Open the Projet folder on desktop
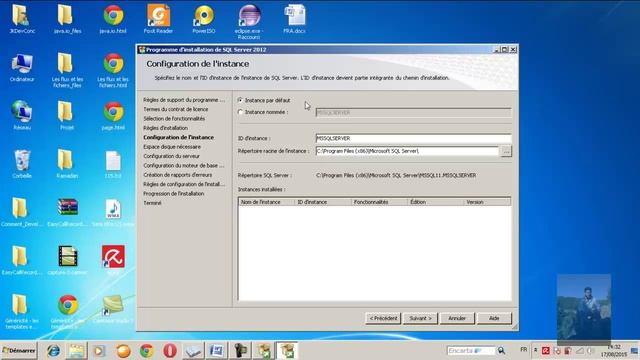This screenshot has width=640, height=360. click(67, 116)
